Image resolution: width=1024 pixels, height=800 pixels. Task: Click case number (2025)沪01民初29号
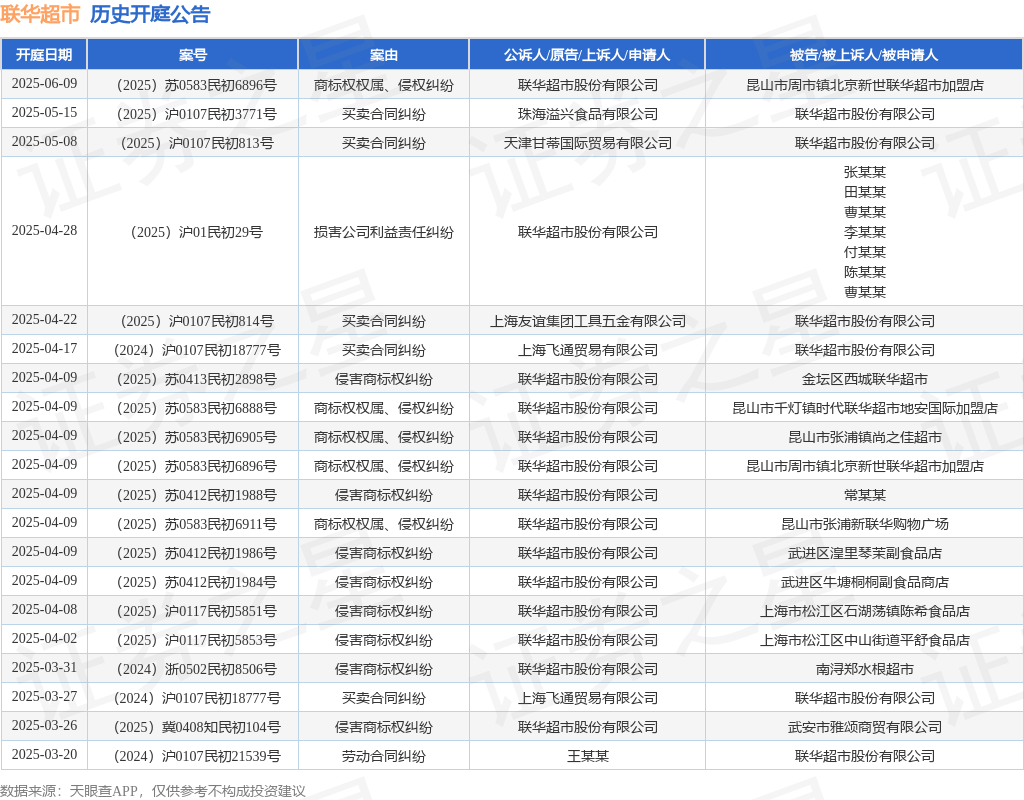(x=197, y=232)
